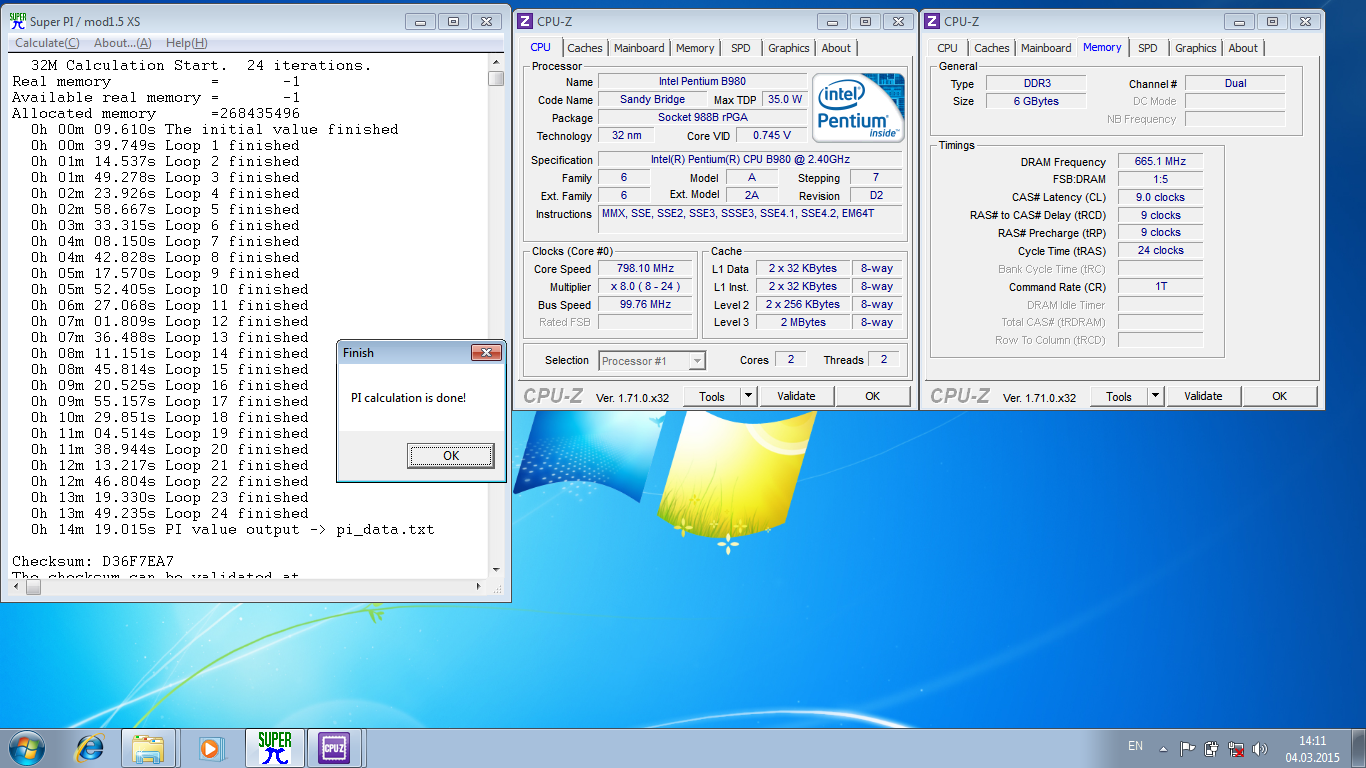1366x768 pixels.
Task: Switch to CPU tab in Memory window
Action: 948,48
